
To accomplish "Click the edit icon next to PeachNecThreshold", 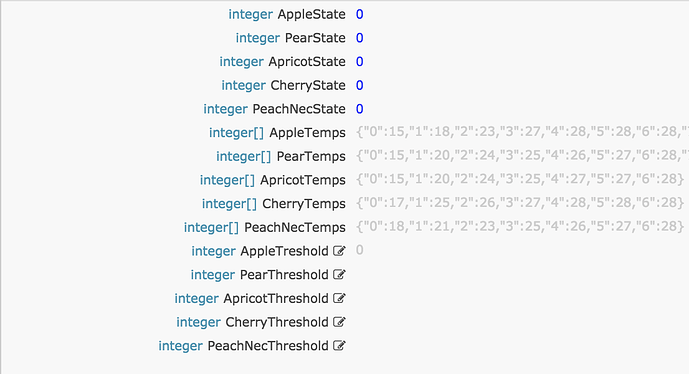I will tap(339, 346).
